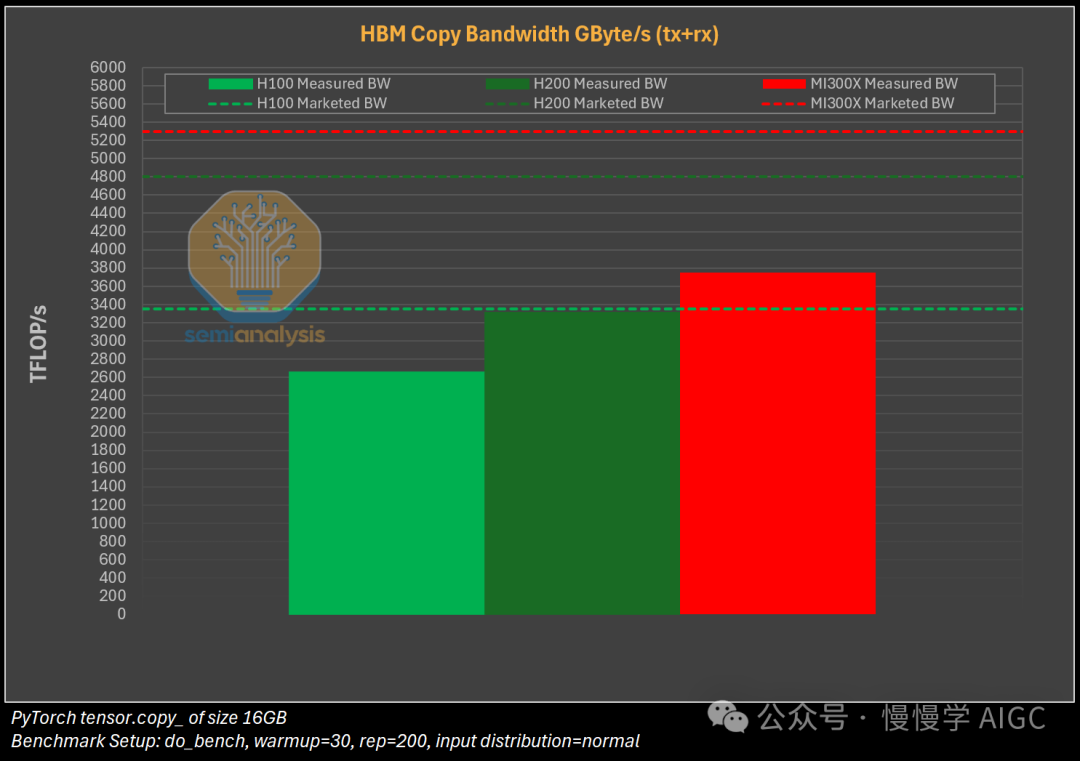Click the 4800 axis label
Viewport: 1080px width, 761px height.
[x=108, y=176]
